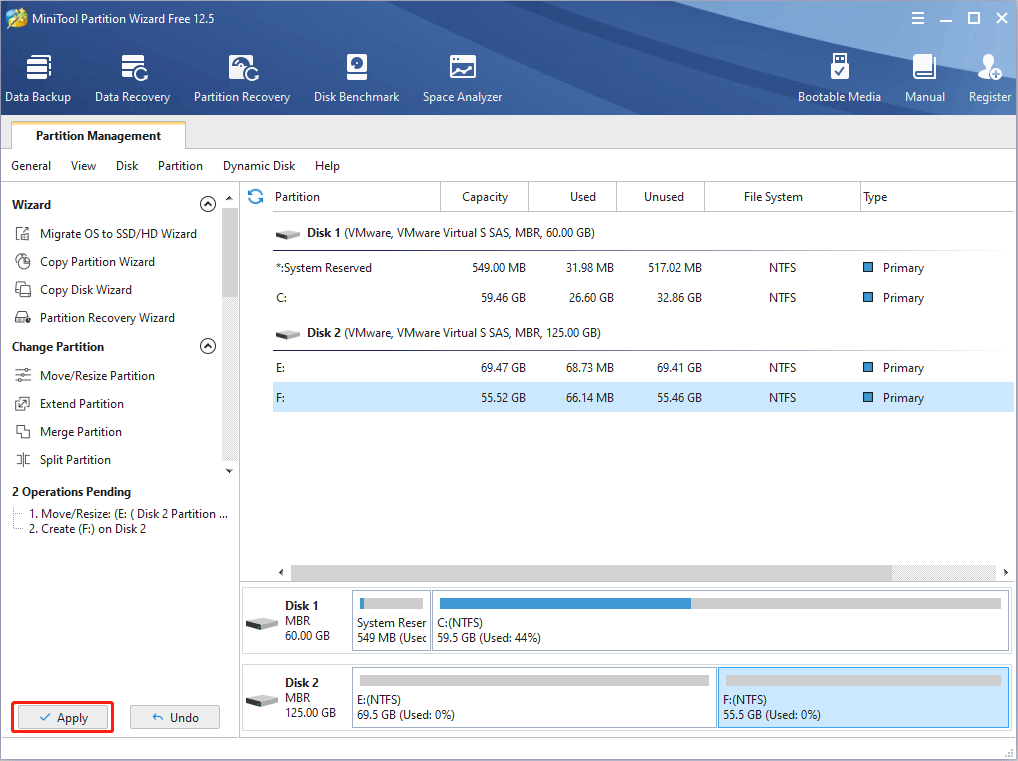The image size is (1018, 761).
Task: Open the View menu
Action: click(83, 166)
